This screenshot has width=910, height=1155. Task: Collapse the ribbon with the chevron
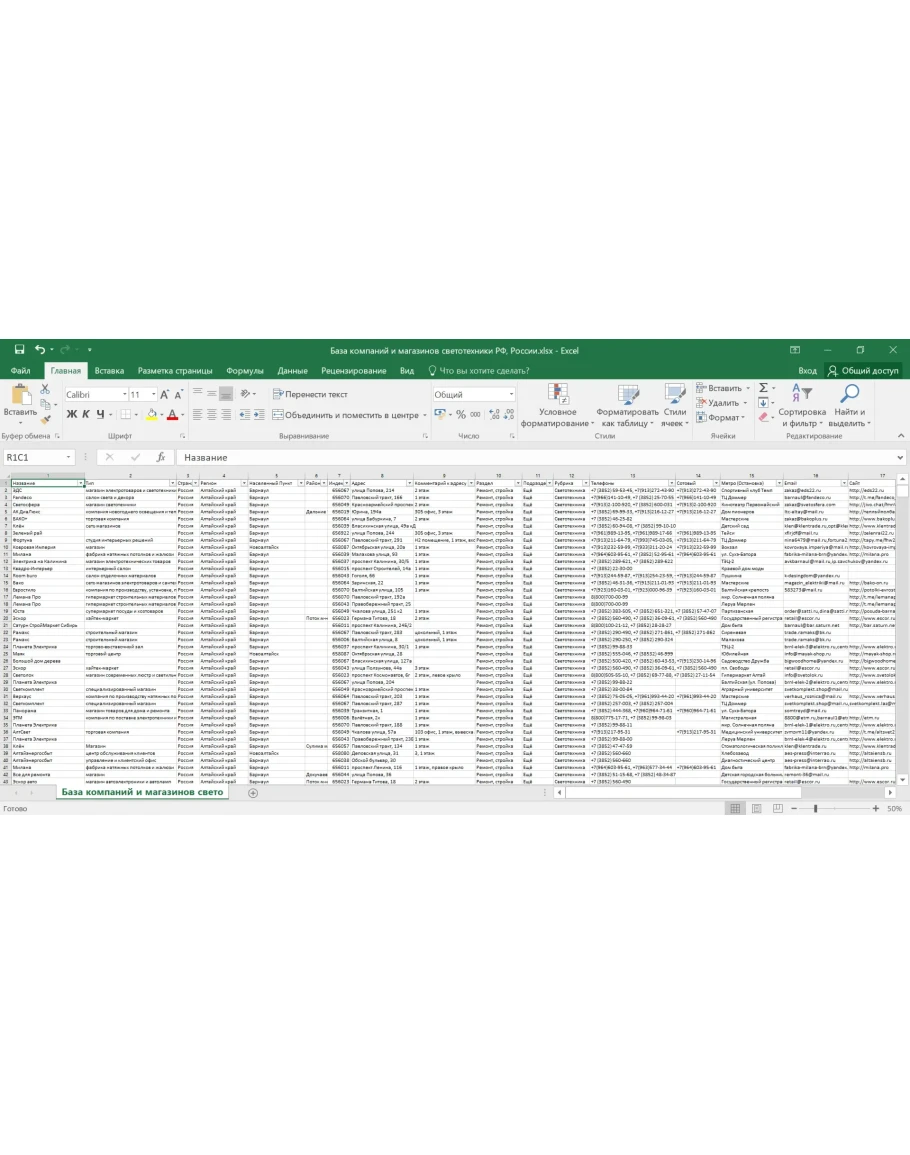pos(900,436)
